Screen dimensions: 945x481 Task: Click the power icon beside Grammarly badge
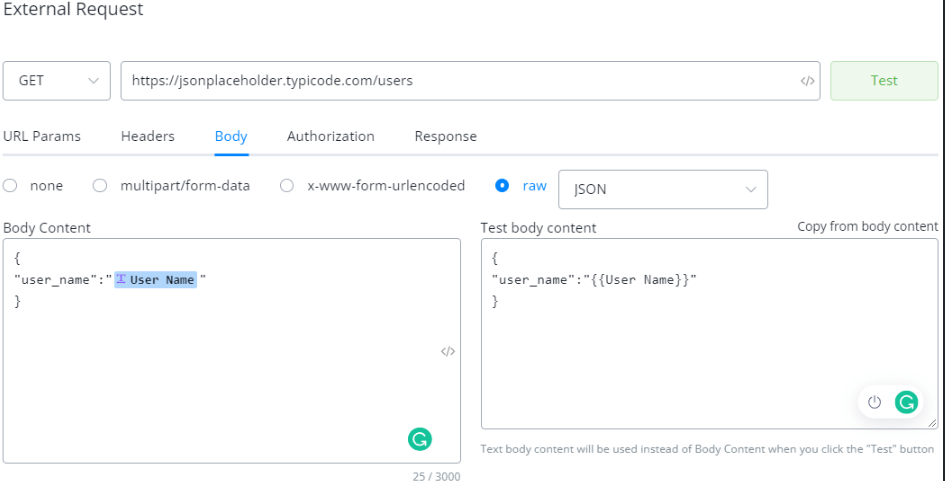click(874, 402)
